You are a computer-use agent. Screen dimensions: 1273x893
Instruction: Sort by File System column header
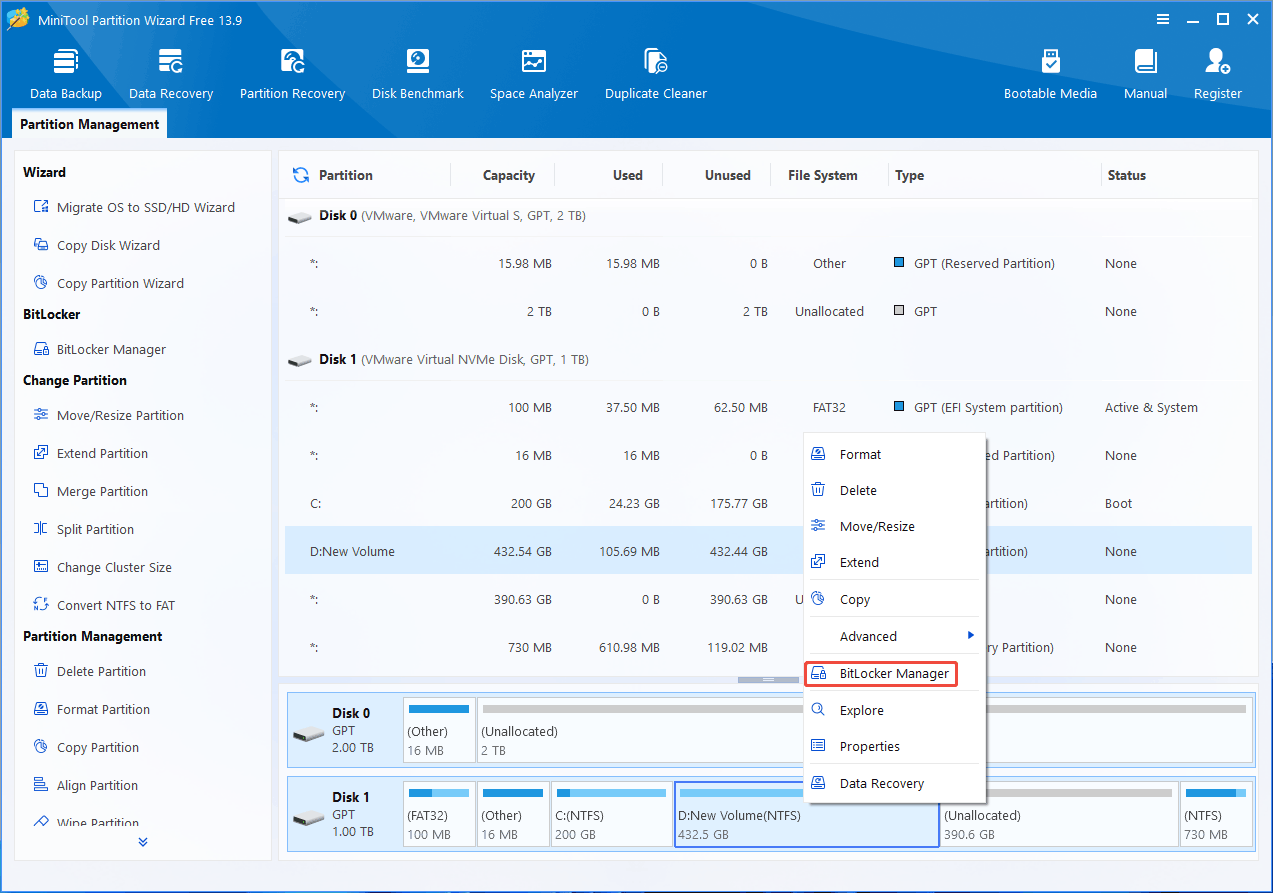(822, 175)
